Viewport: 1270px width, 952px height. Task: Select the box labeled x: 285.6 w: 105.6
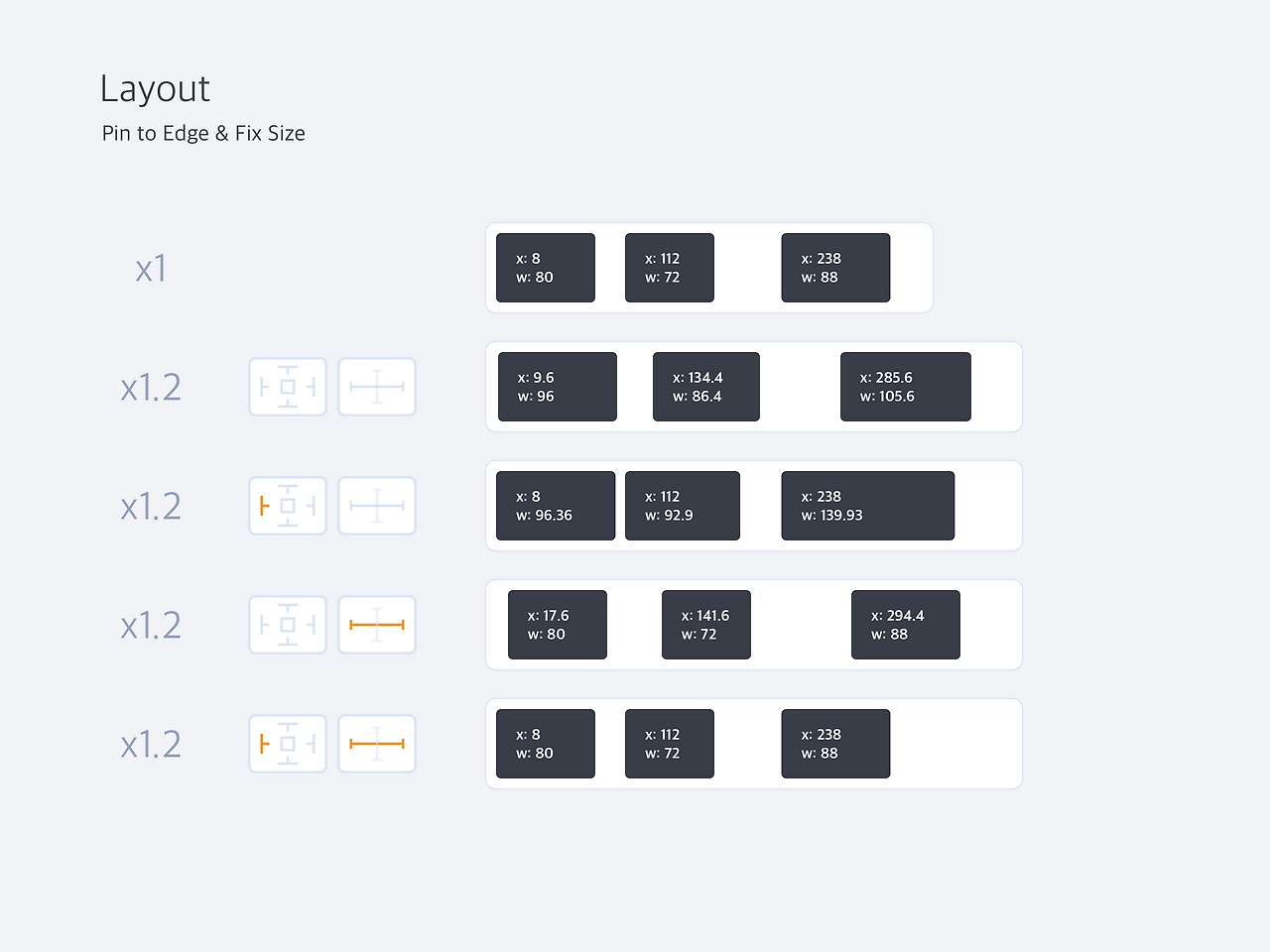click(906, 387)
